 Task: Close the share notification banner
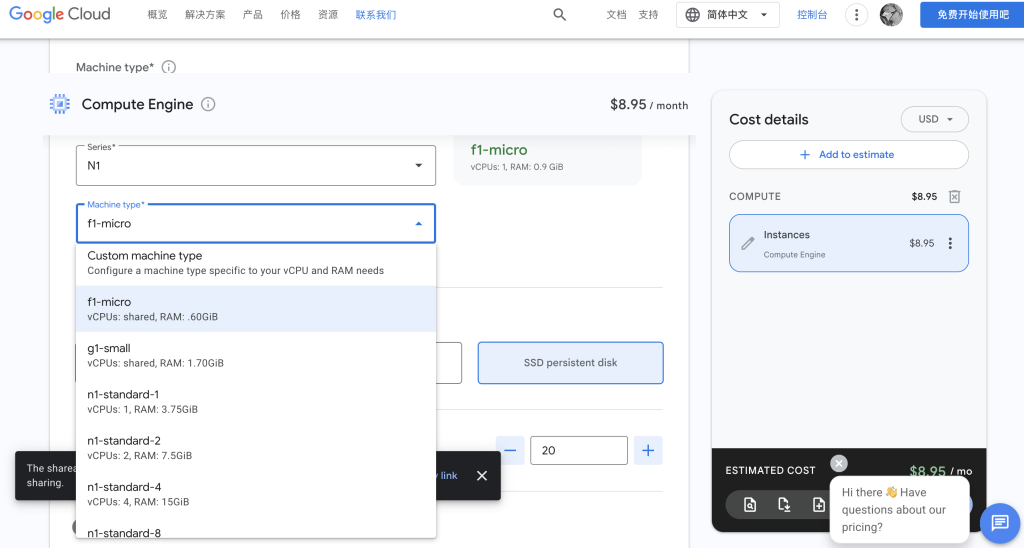pos(482,475)
